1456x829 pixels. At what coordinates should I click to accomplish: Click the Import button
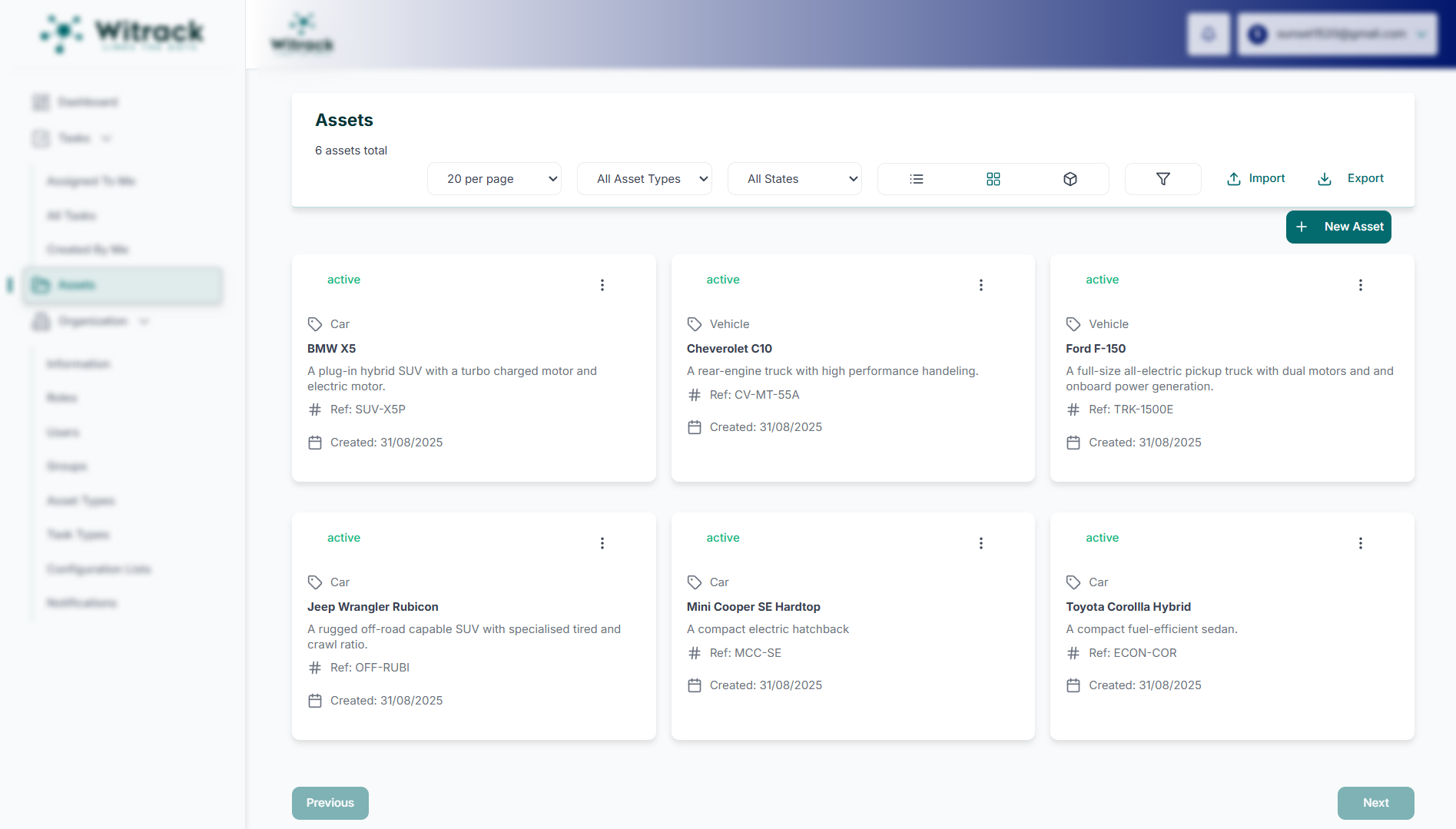click(1255, 178)
